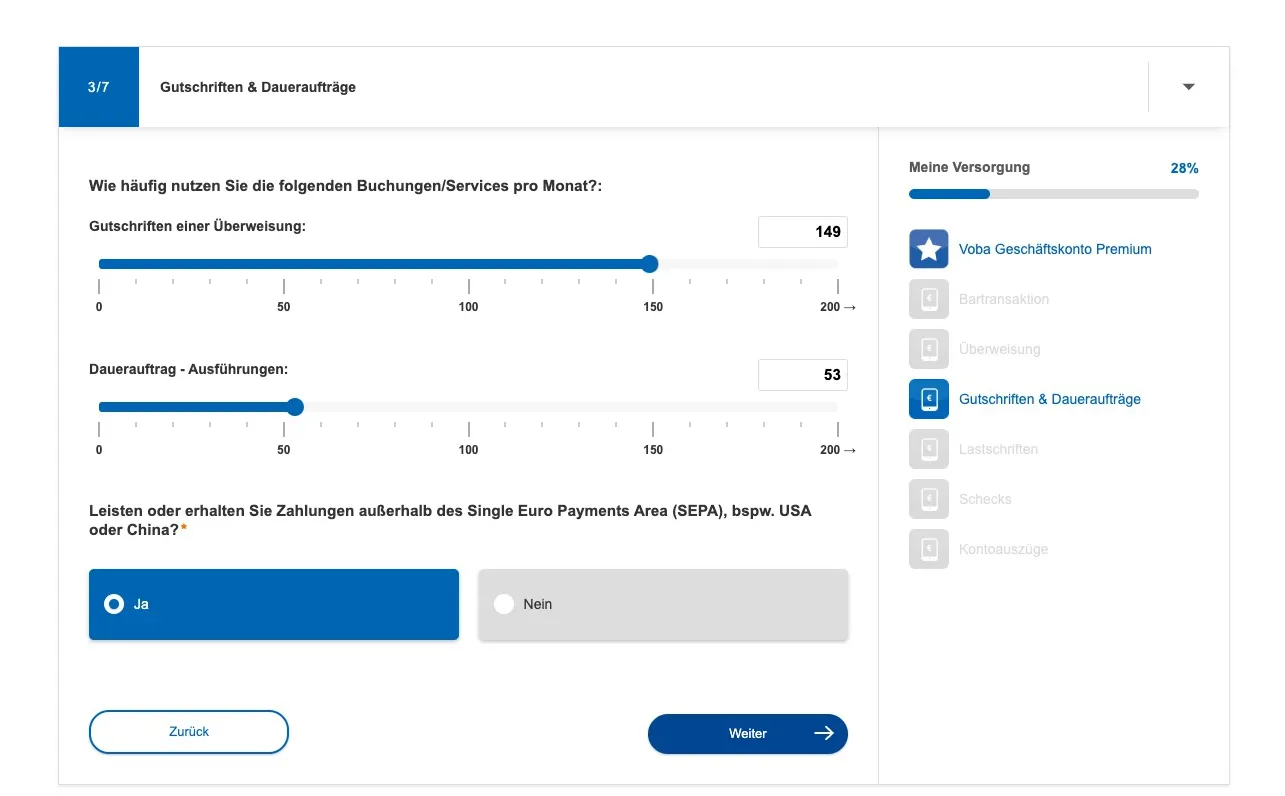Click the Kontoauszüge step icon

click(928, 549)
